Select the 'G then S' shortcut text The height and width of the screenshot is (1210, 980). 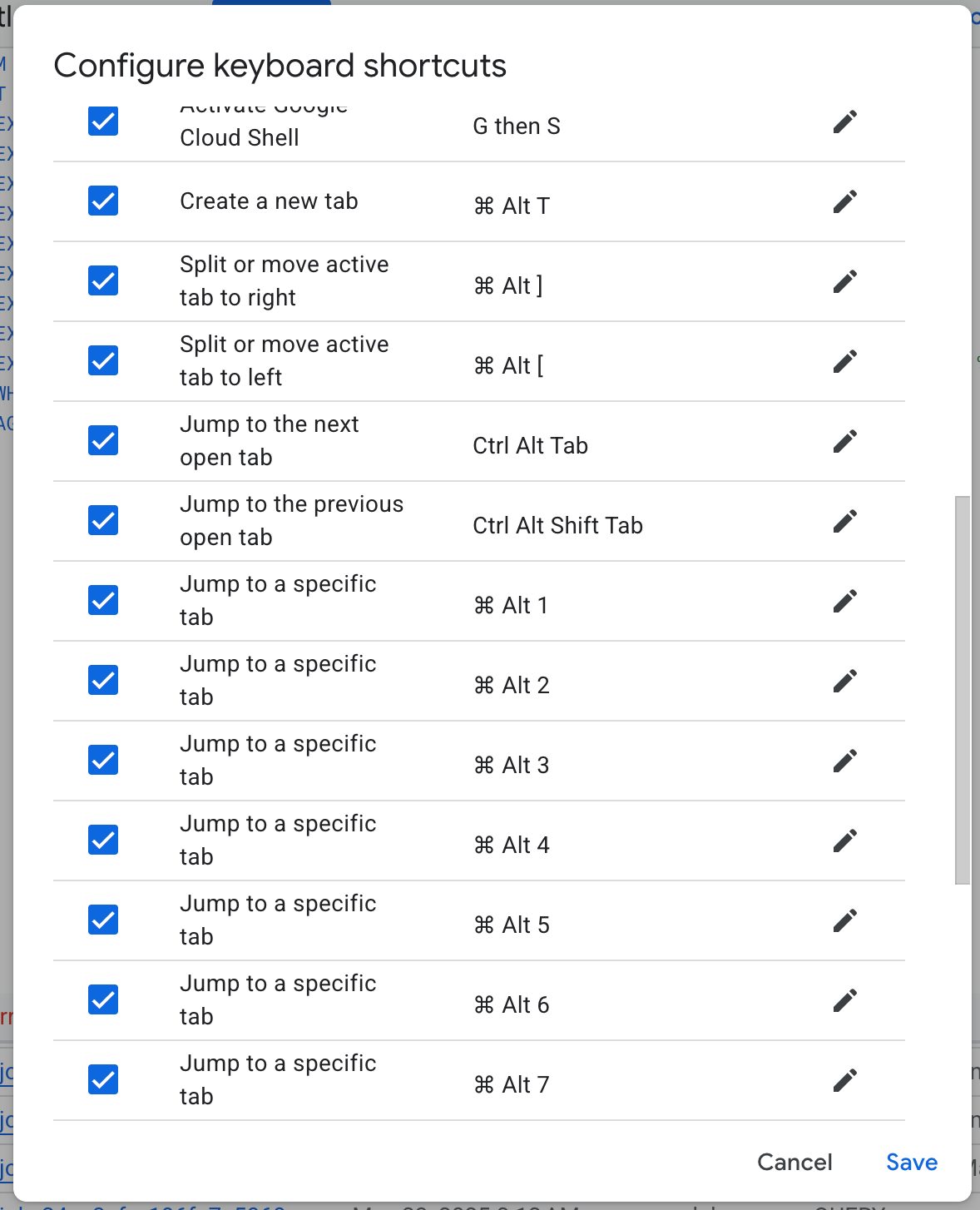click(517, 126)
